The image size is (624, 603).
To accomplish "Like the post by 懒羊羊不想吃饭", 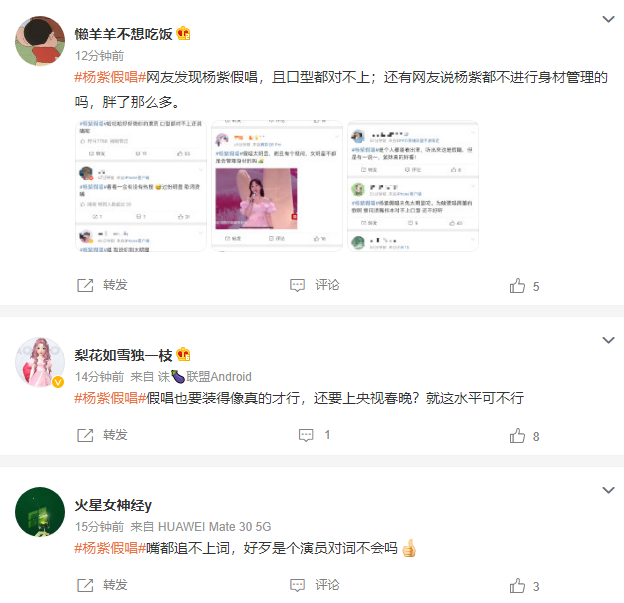I will 524,286.
